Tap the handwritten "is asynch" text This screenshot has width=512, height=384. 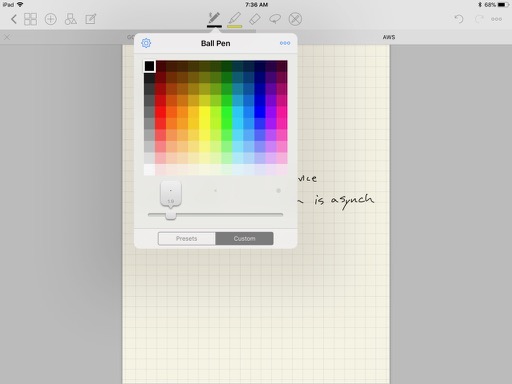[344, 201]
